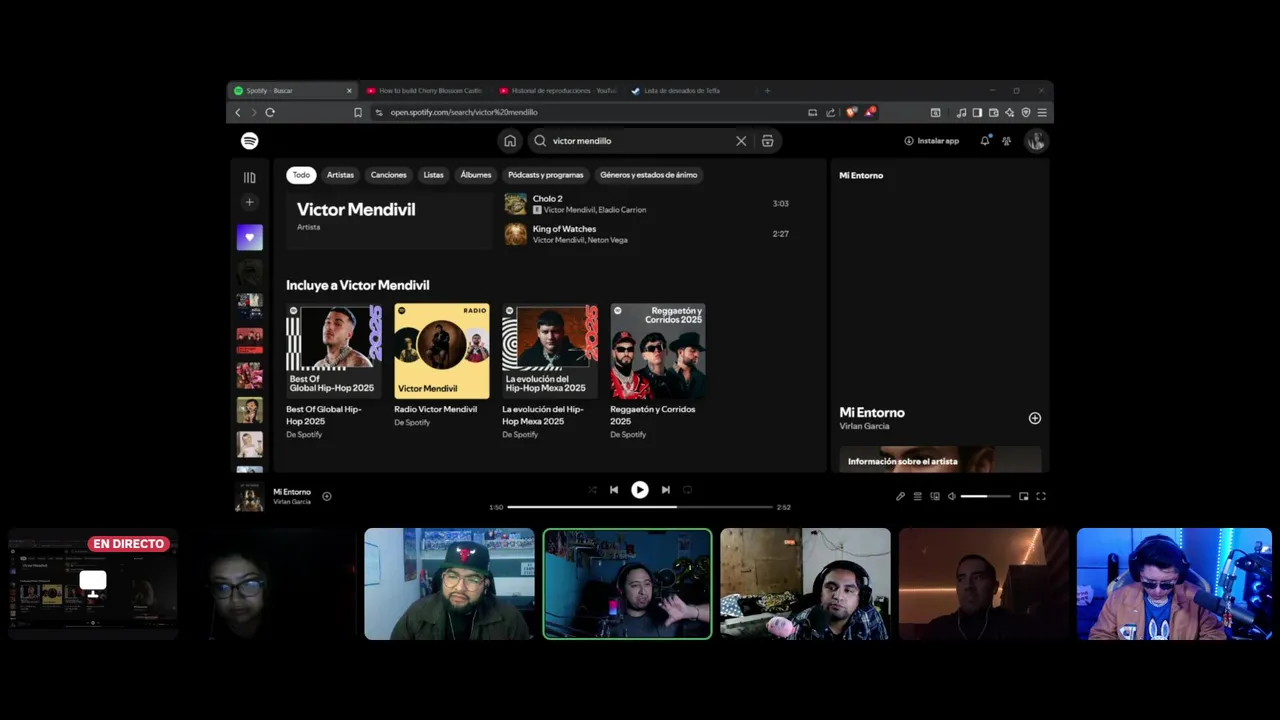Open the Victor Mendivil artist card
Screen dimensions: 1280x720
click(389, 220)
